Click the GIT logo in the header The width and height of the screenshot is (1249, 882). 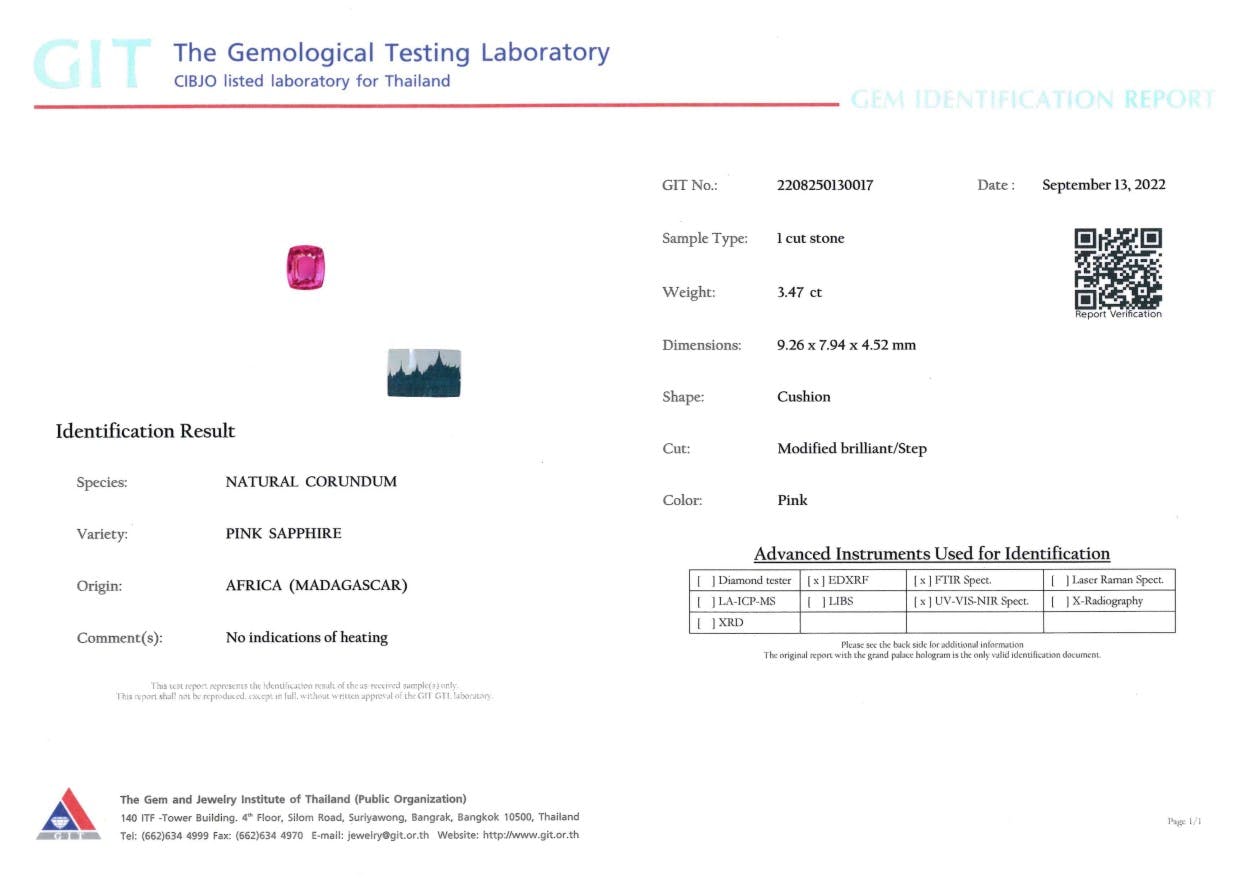(x=92, y=65)
